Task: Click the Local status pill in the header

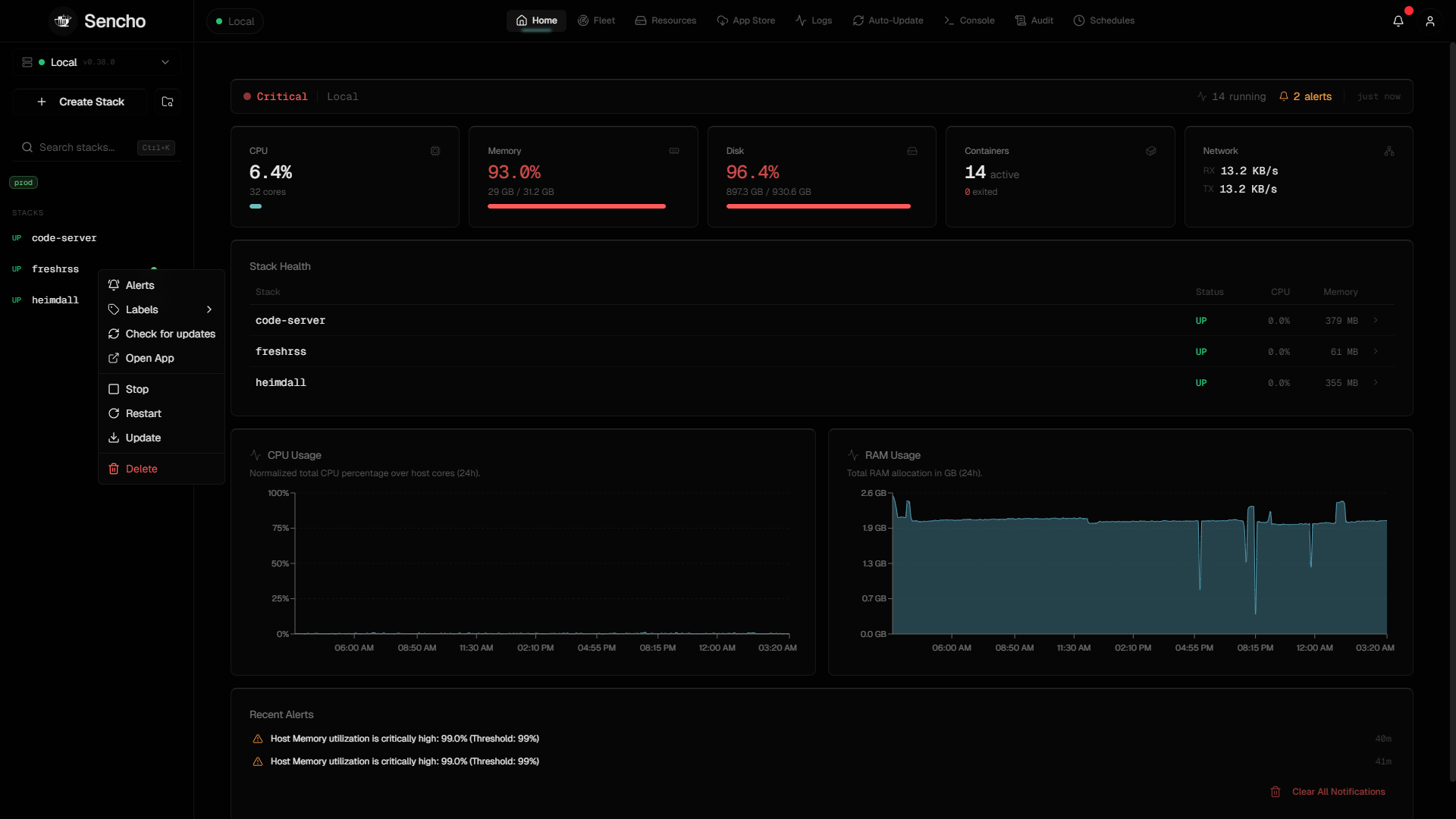Action: [x=235, y=21]
